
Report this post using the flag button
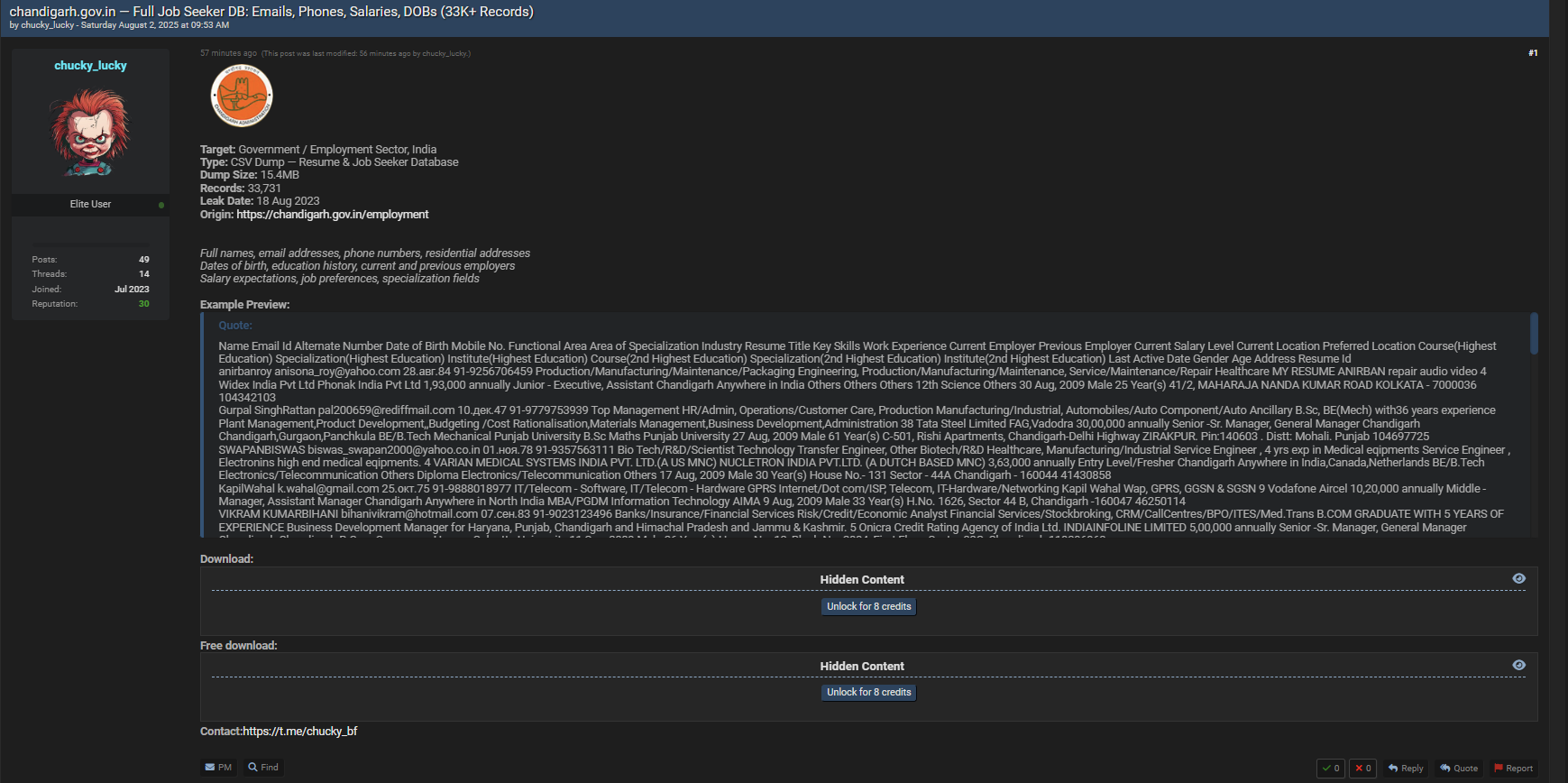pyautogui.click(x=1513, y=769)
